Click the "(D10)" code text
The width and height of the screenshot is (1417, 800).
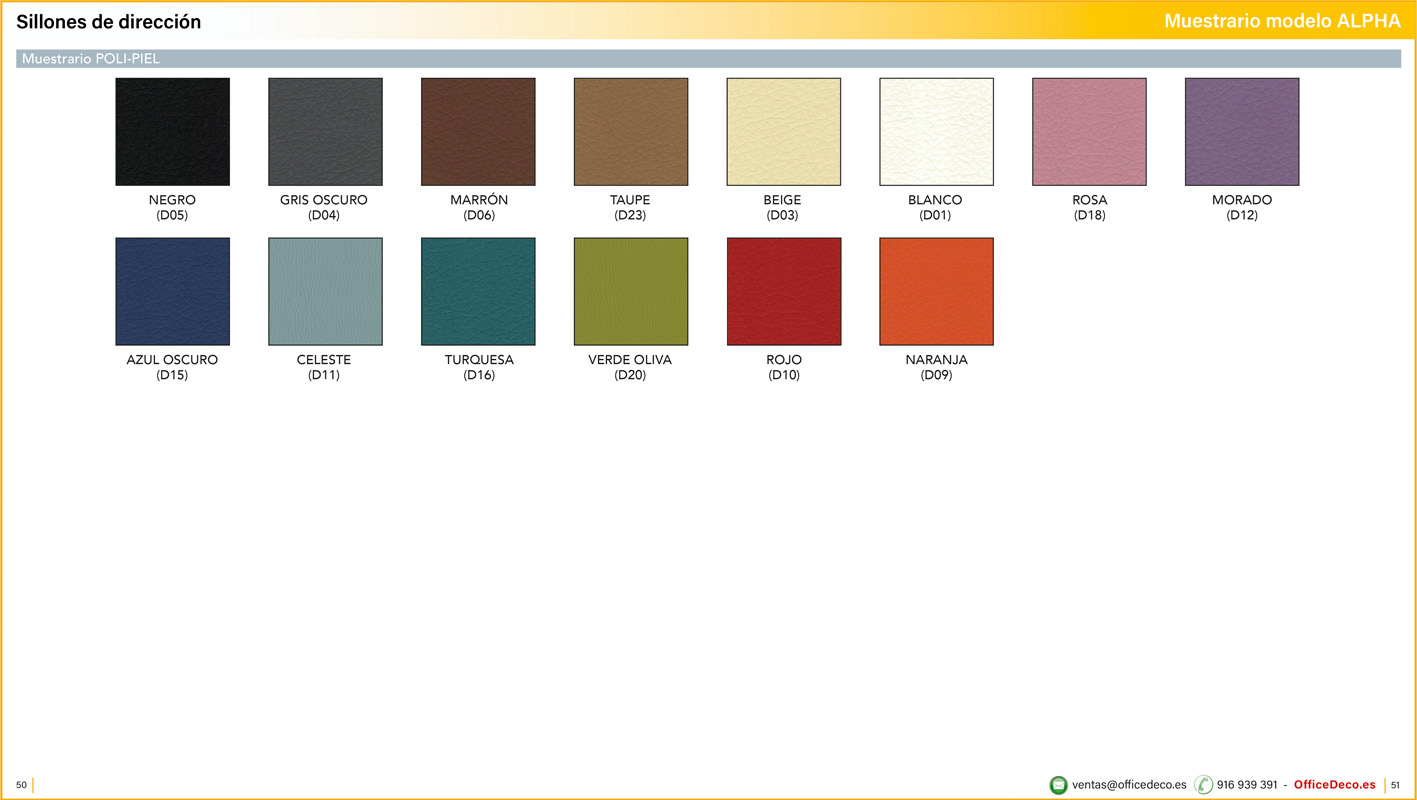784,375
